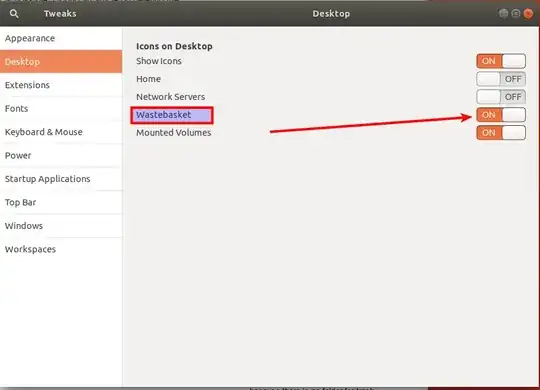Image resolution: width=540 pixels, height=390 pixels.
Task: Disable the Mounted Volumes switch
Action: coord(501,133)
